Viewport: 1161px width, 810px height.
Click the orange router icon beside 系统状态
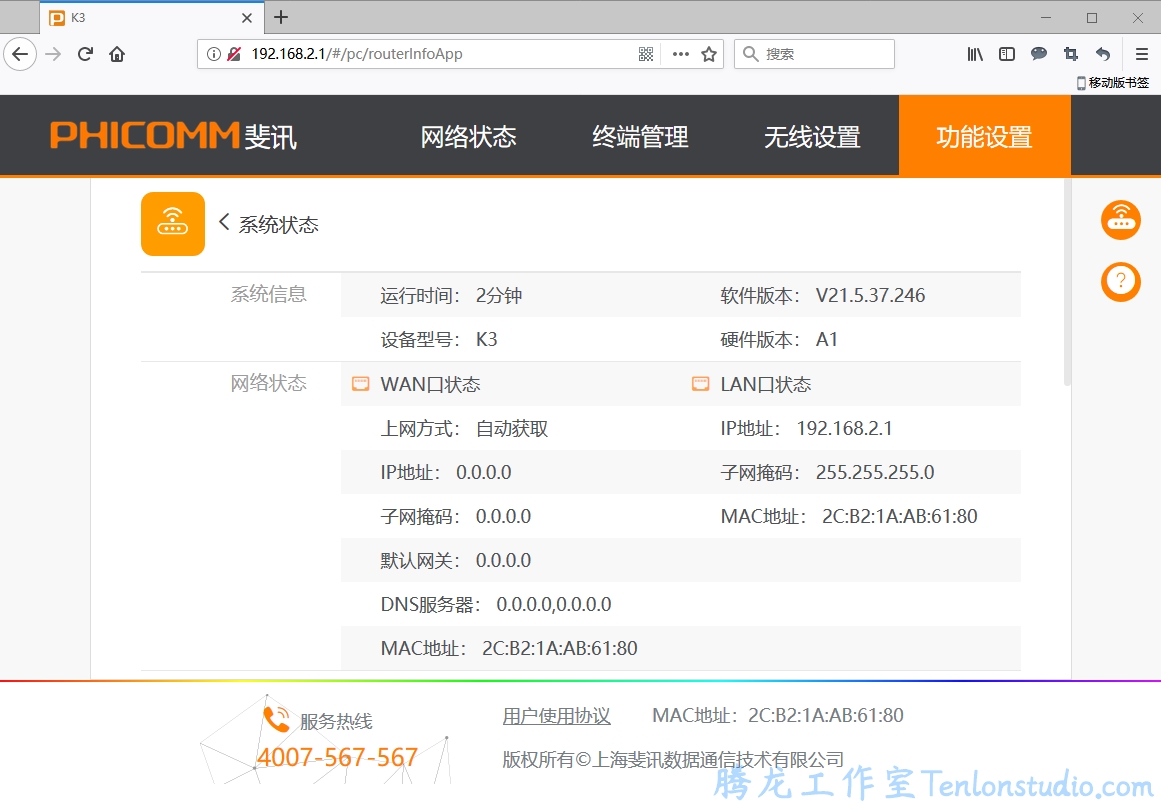pyautogui.click(x=173, y=224)
